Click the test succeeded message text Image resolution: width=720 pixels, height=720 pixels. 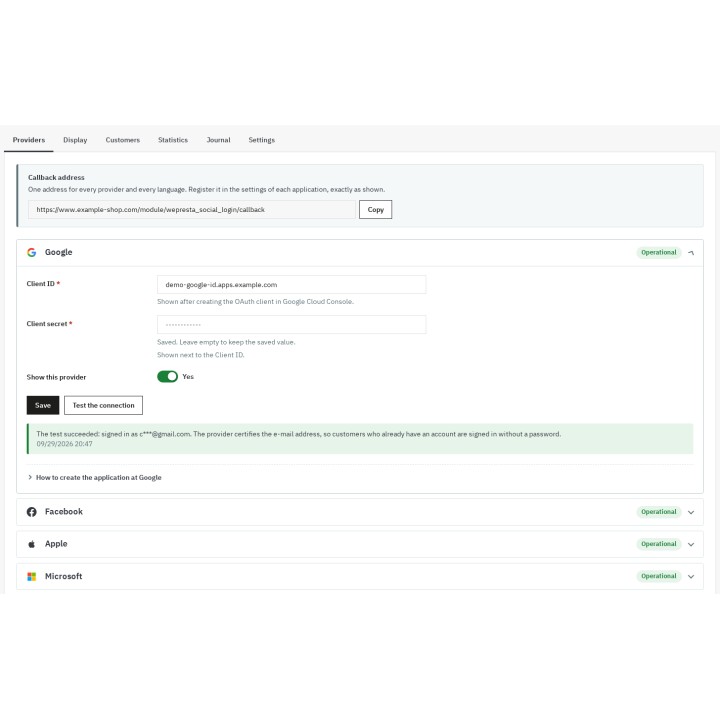[x=298, y=434]
